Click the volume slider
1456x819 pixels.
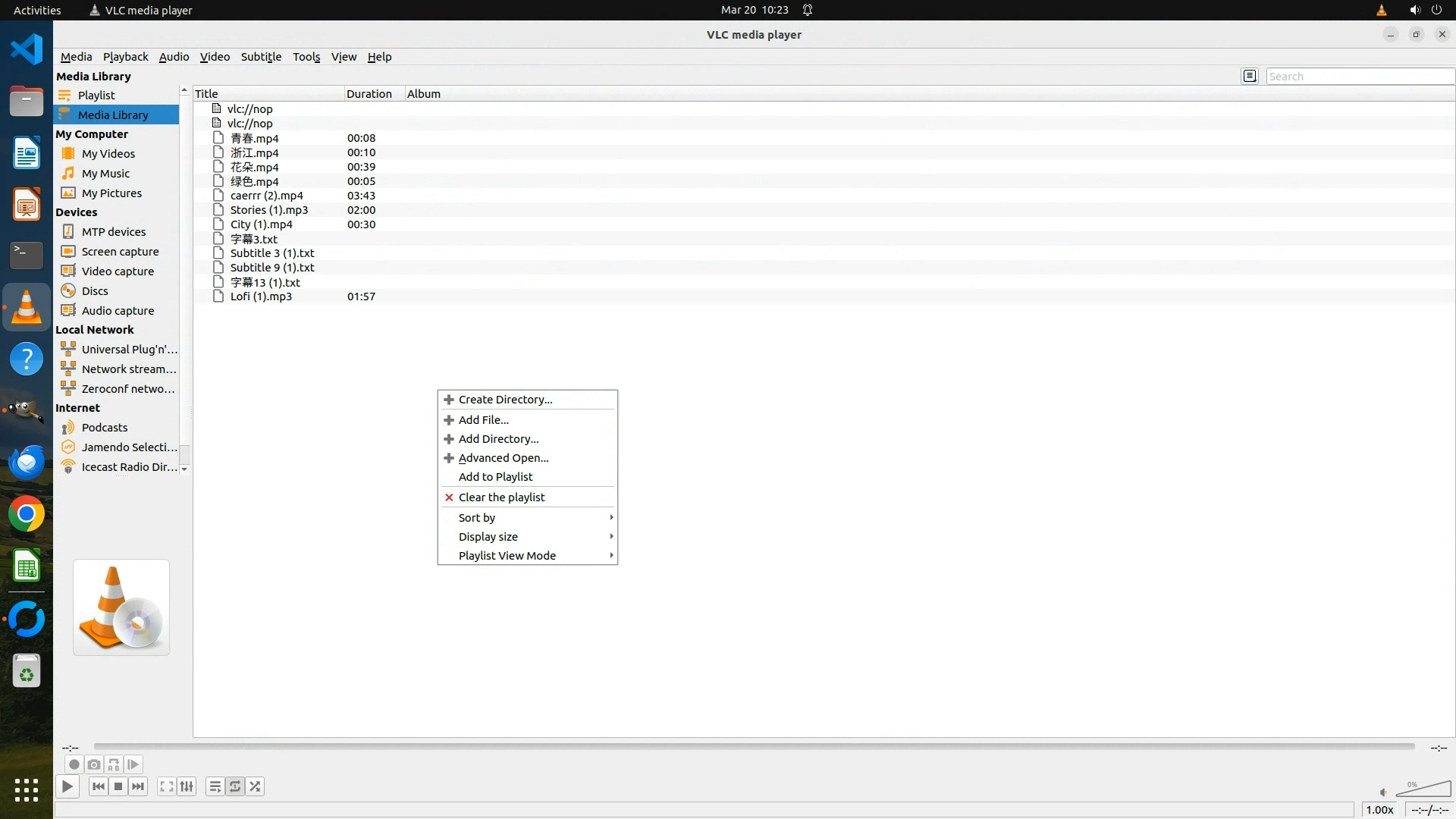tap(1423, 790)
